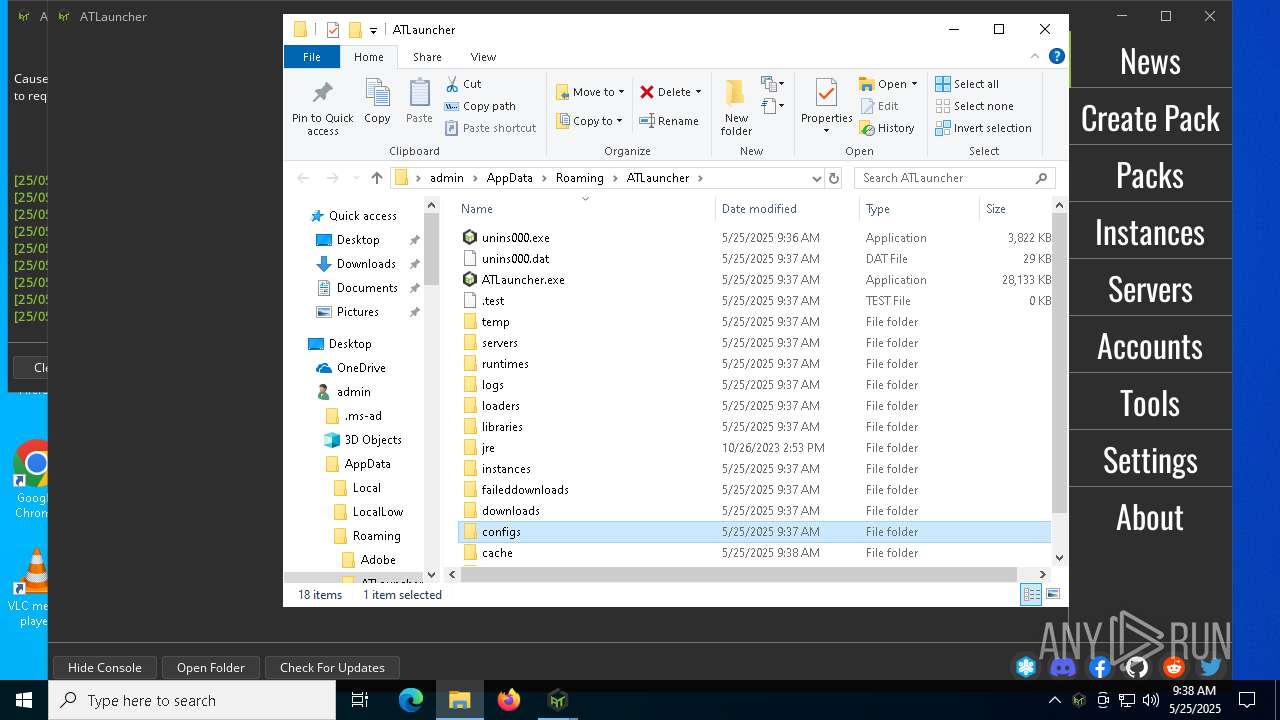Switch to large icons view button
Screen dimensions: 1280x720
point(1052,594)
